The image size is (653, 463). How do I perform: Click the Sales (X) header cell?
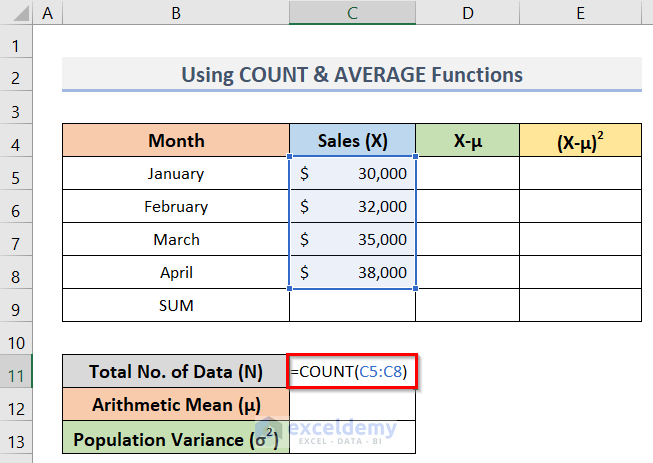tap(352, 141)
